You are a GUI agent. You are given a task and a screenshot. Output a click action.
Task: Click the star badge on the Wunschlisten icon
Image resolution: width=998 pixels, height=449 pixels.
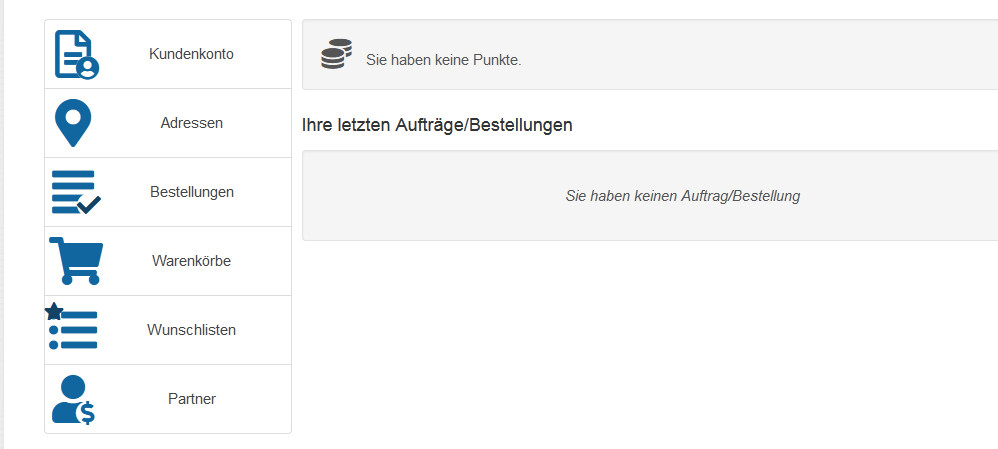point(54,312)
